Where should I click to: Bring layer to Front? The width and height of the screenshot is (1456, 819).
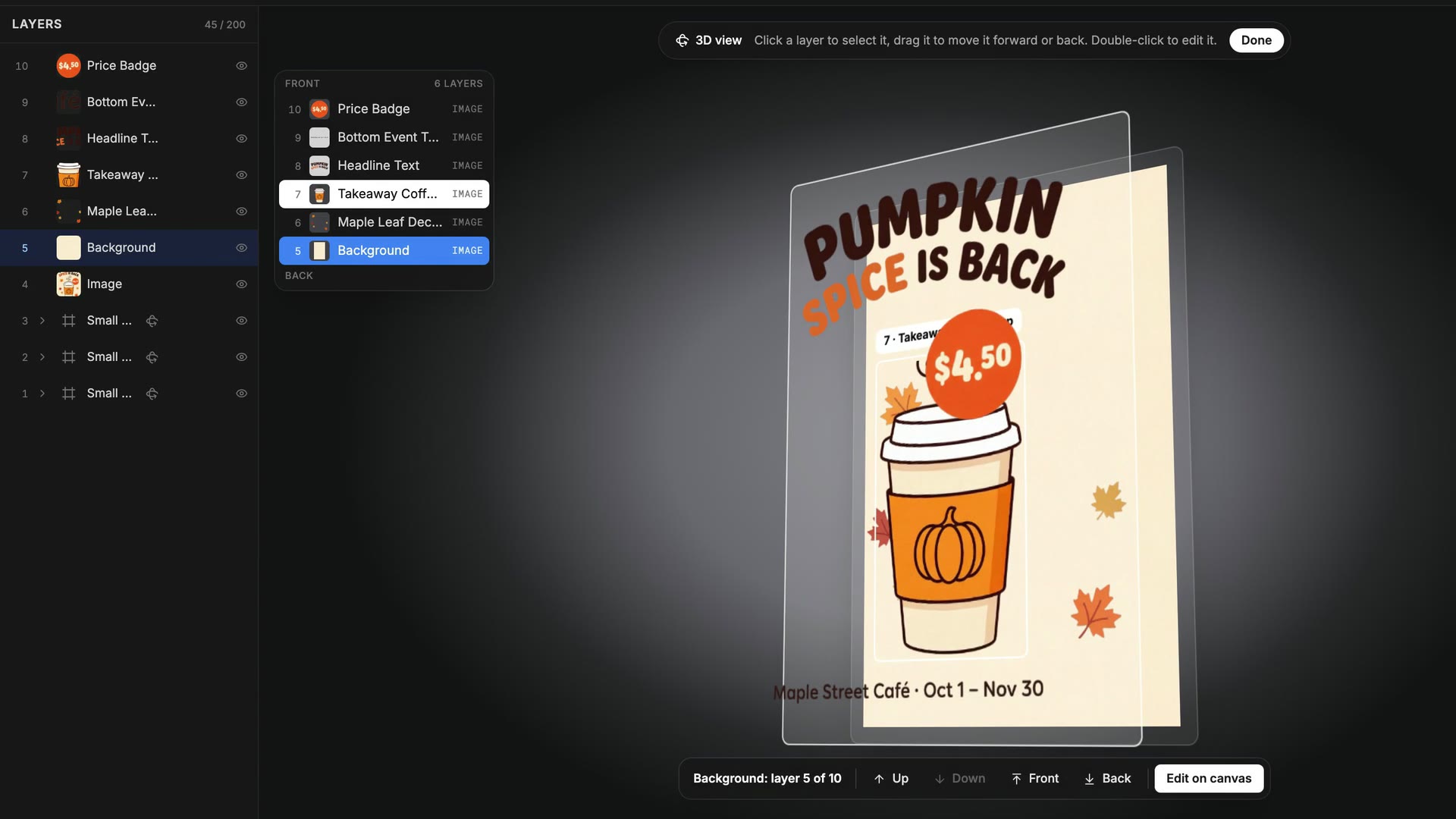[1034, 779]
